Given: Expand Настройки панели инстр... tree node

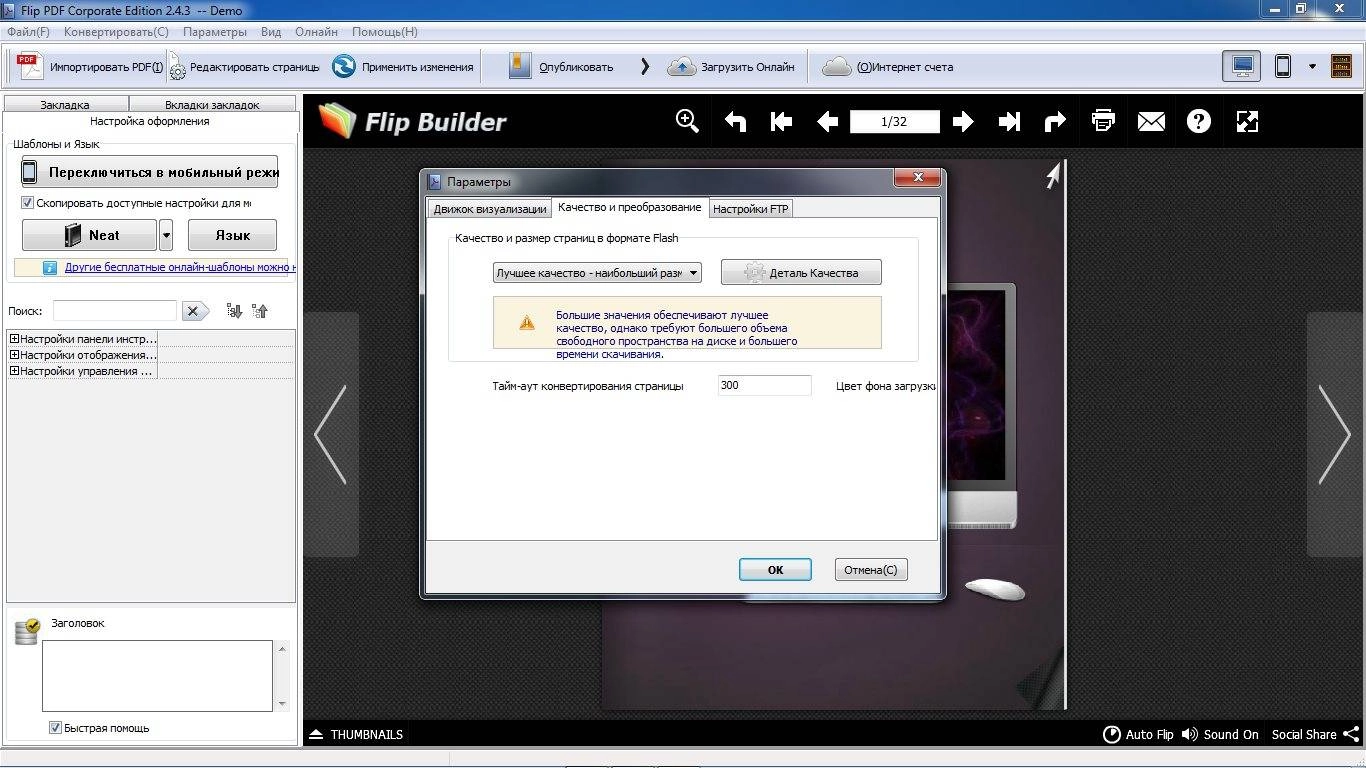Looking at the screenshot, I should click(14, 339).
